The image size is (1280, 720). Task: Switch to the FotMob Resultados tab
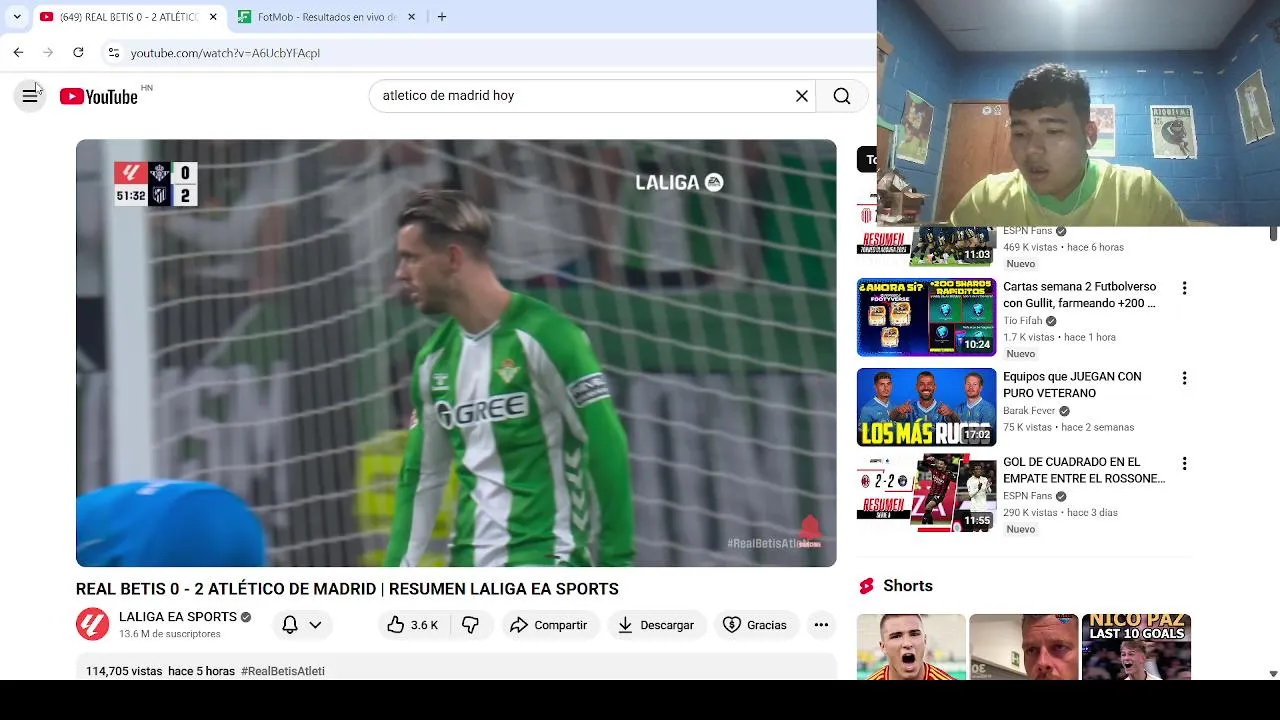pyautogui.click(x=326, y=17)
